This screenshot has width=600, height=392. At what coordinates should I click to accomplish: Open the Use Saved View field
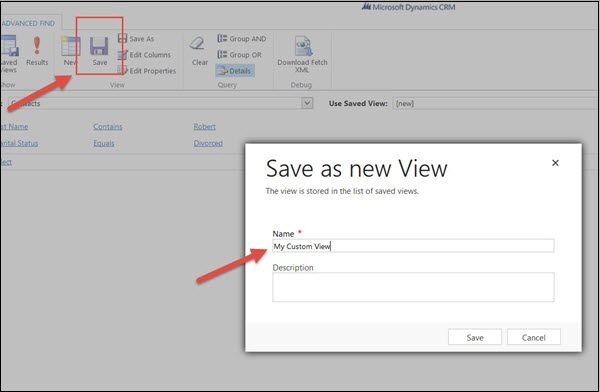496,103
